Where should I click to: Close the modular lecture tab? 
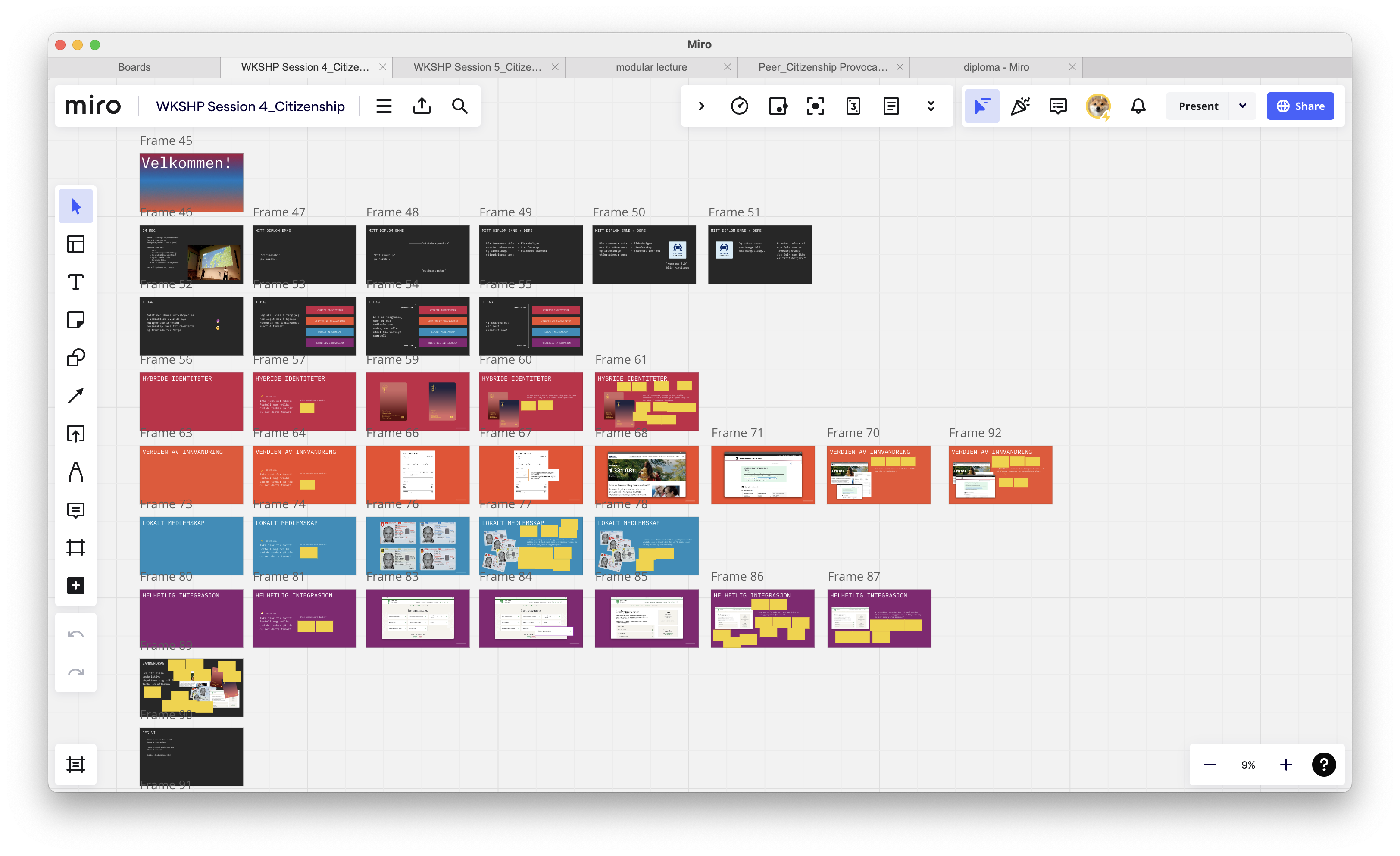[727, 67]
